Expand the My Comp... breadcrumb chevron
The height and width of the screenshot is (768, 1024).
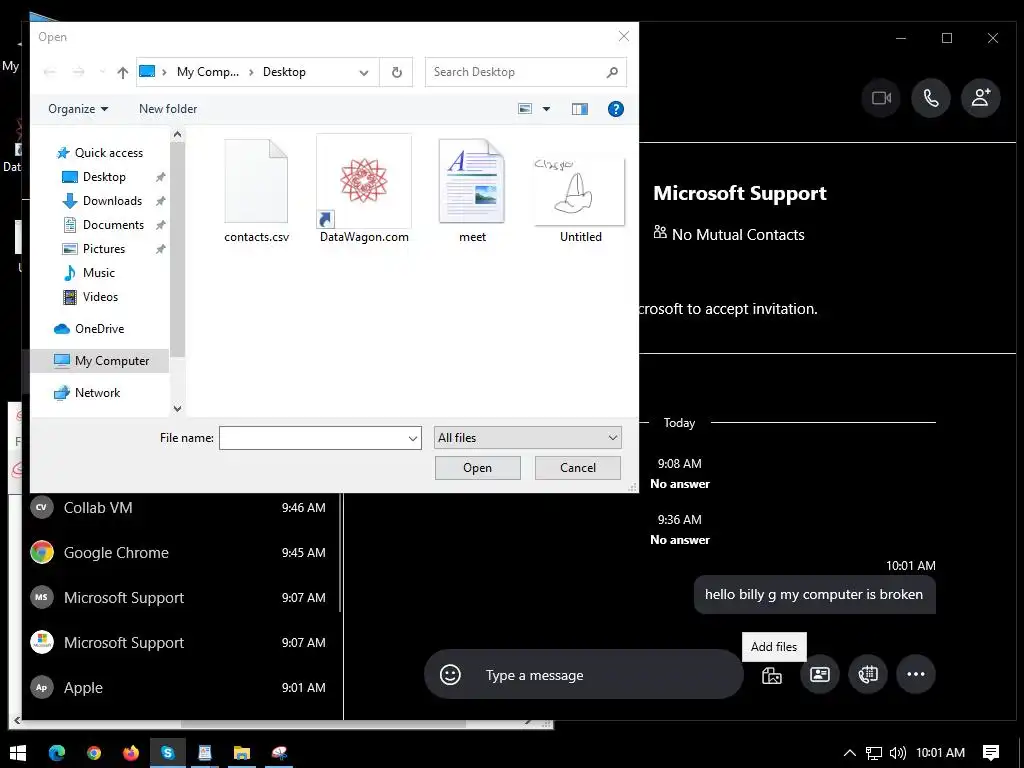coord(251,72)
